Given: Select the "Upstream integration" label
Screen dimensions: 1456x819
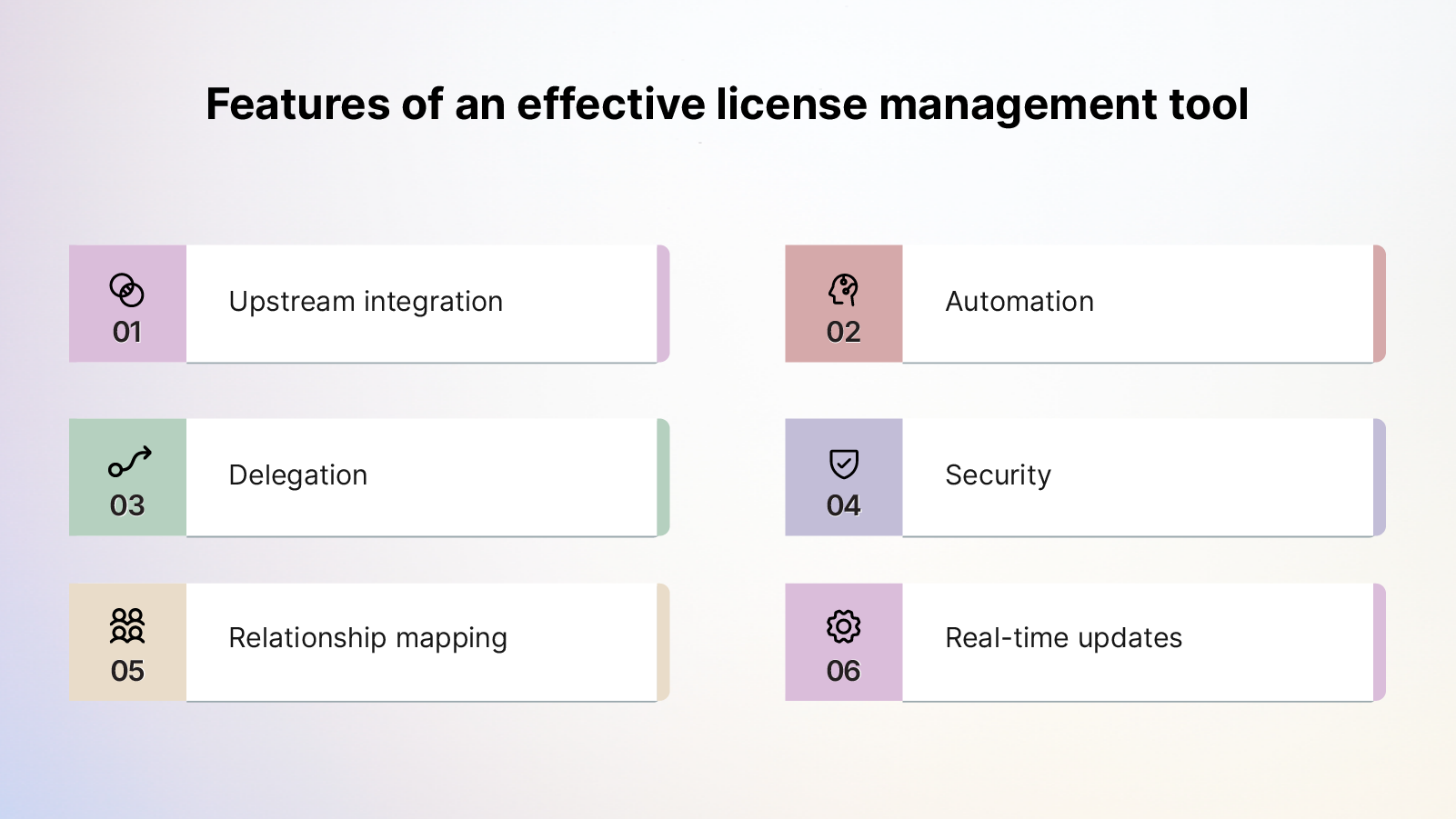Looking at the screenshot, I should [366, 302].
